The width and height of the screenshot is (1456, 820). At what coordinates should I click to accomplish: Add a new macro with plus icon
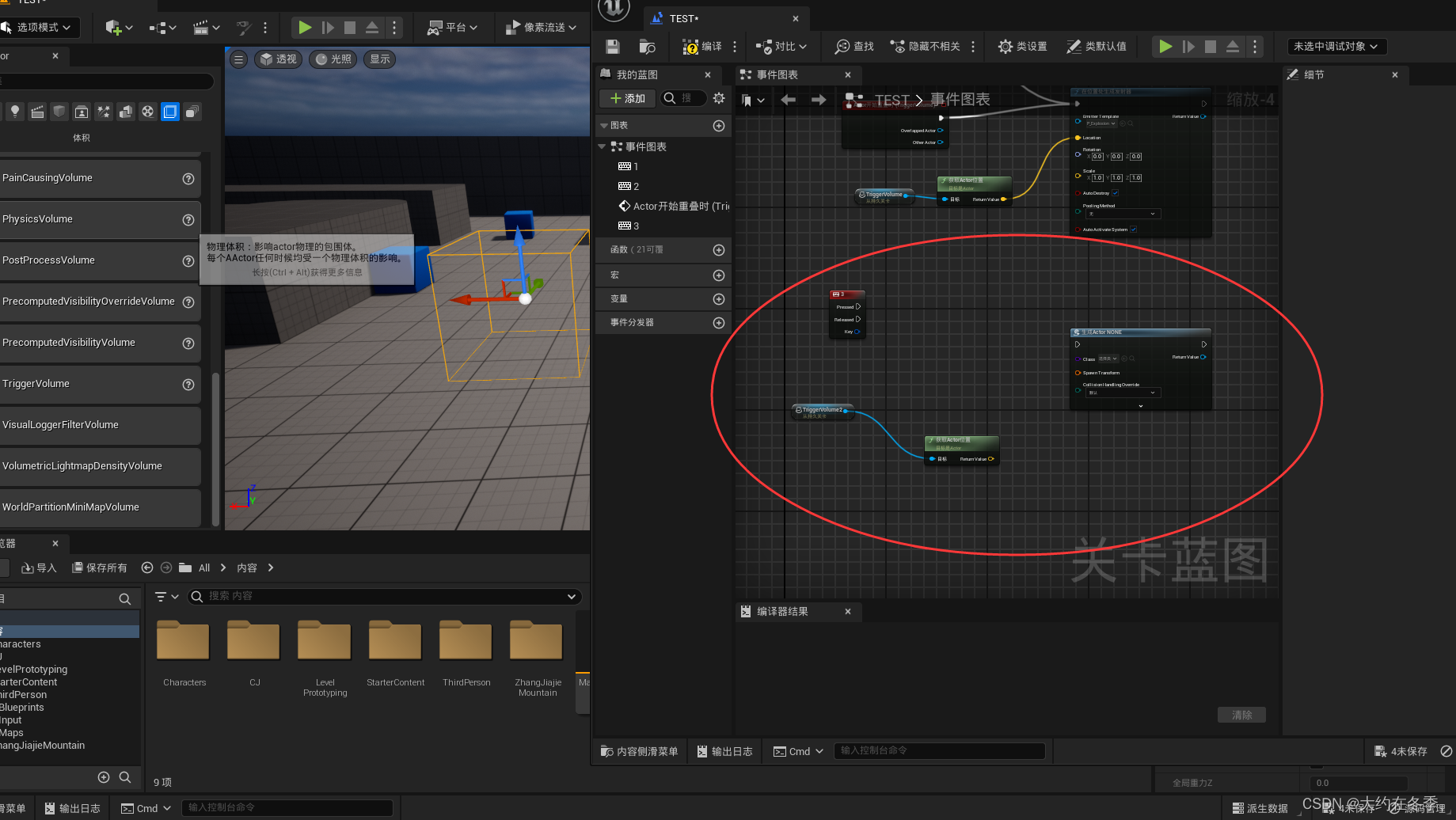719,275
